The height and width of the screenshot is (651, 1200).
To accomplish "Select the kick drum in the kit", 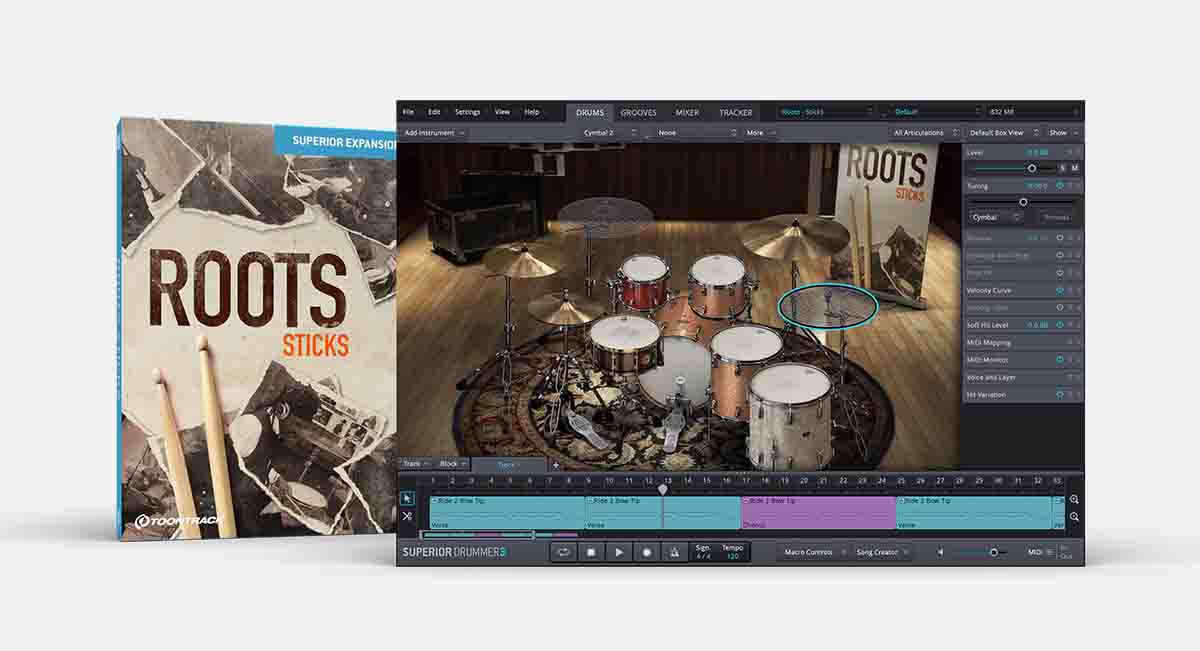I will (675, 372).
